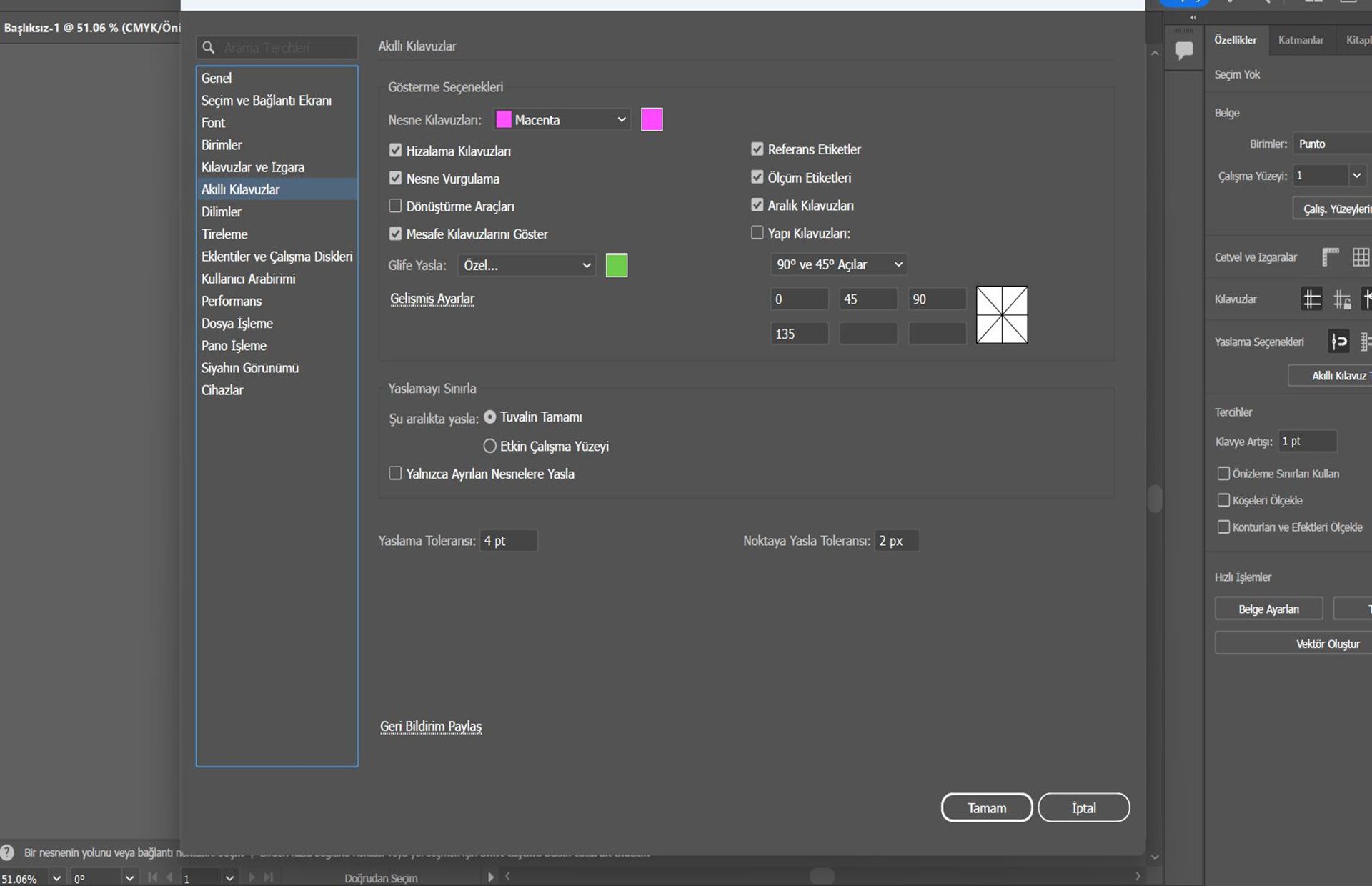Check the Yapı Kılavuzları checkbox
The width and height of the screenshot is (1372, 886).
pyautogui.click(x=757, y=233)
